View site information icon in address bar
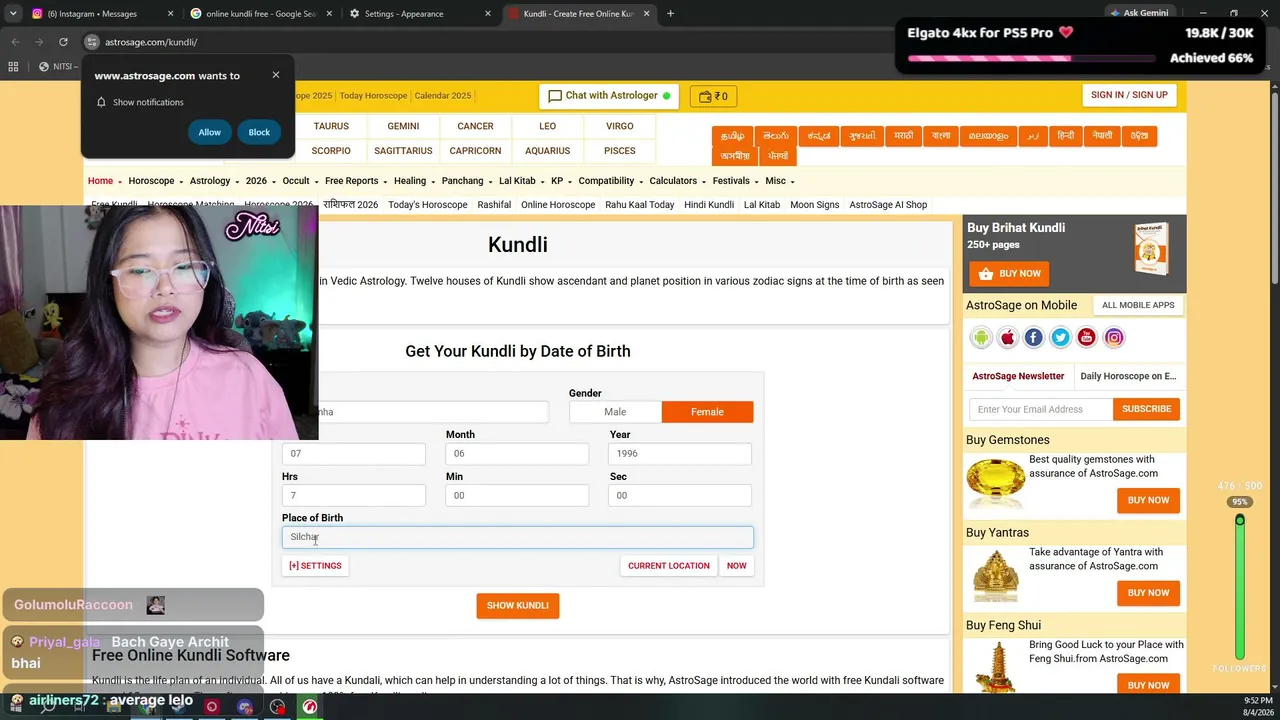 pyautogui.click(x=92, y=42)
